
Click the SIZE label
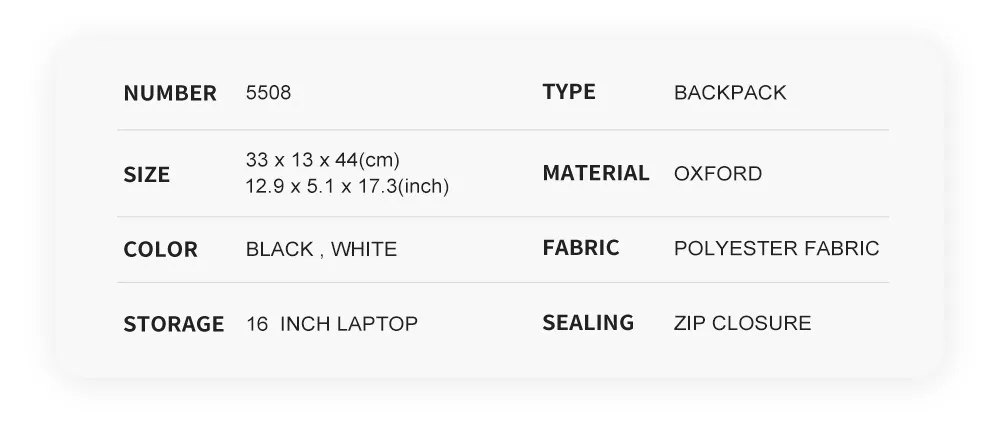147,175
